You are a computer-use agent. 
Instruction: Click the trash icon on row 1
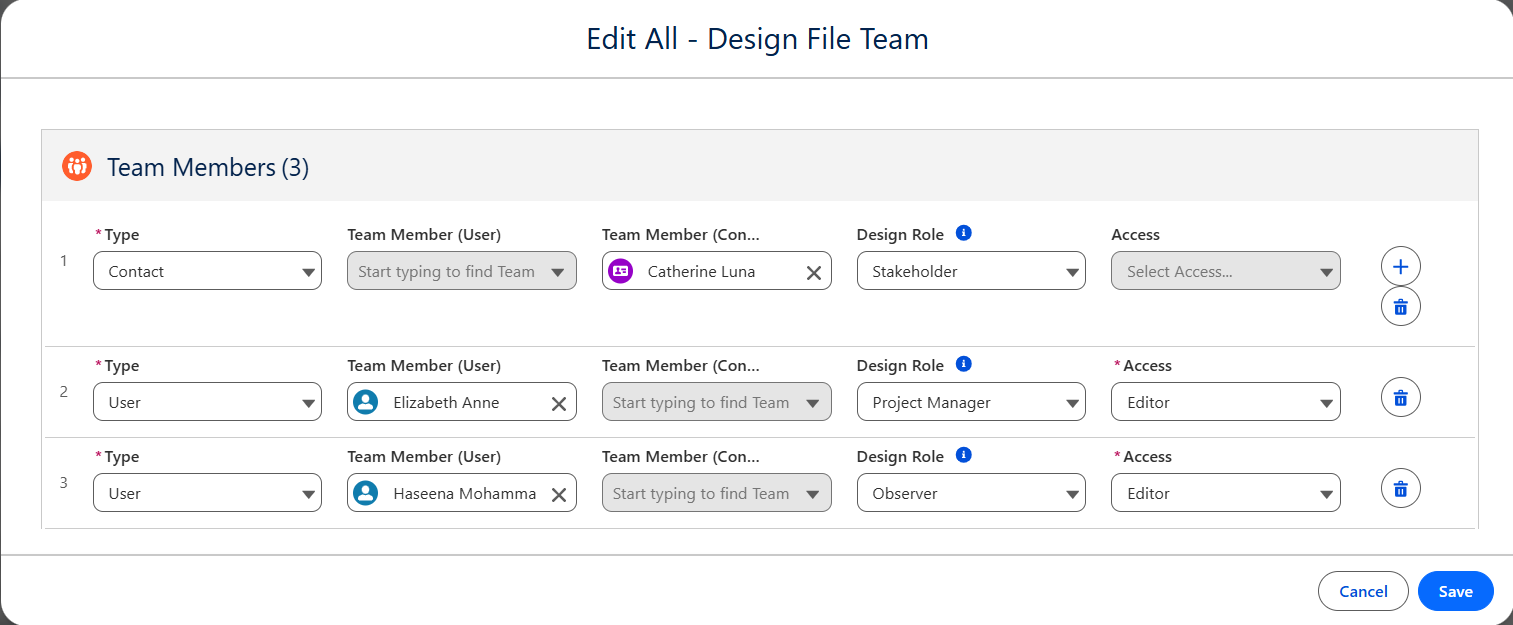1400,306
